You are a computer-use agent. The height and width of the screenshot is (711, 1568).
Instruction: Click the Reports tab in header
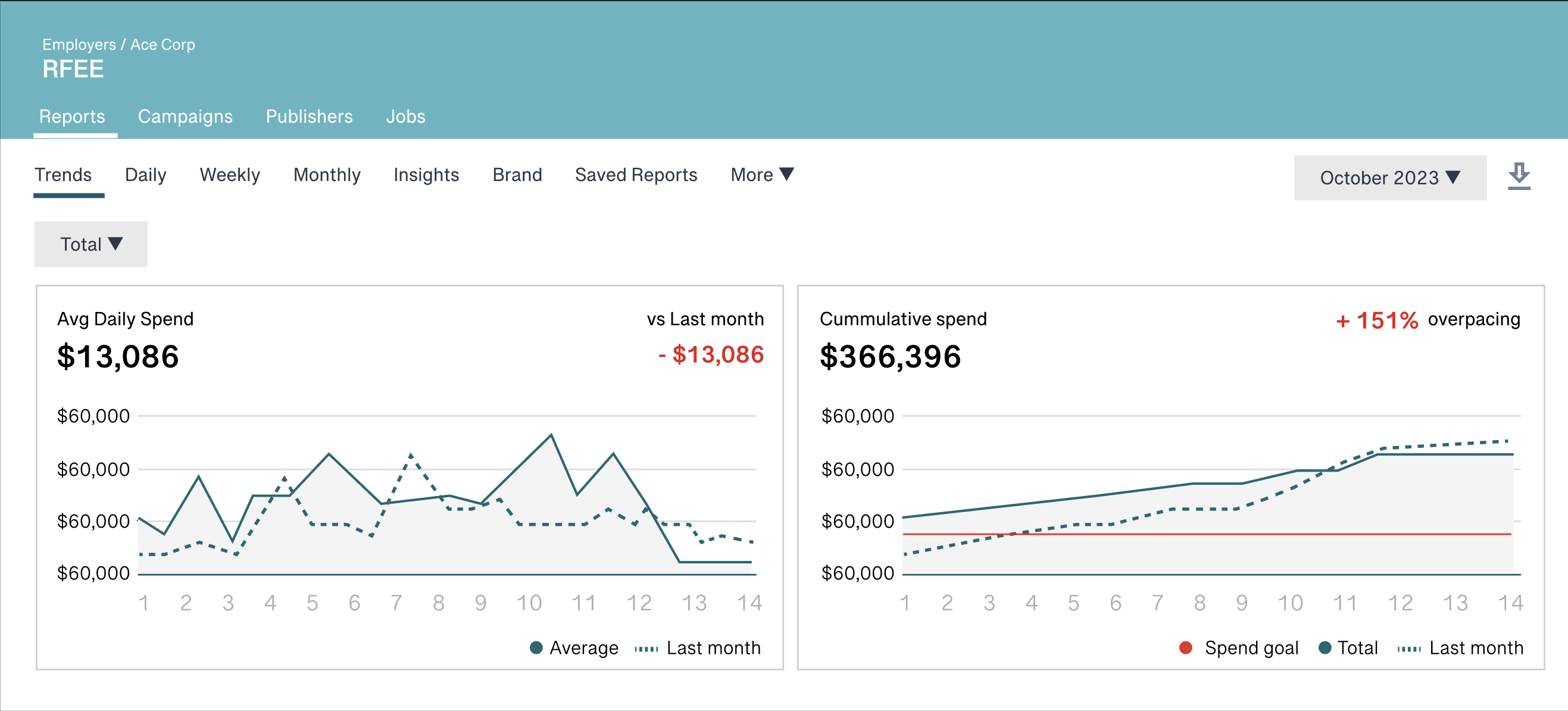pyautogui.click(x=72, y=116)
